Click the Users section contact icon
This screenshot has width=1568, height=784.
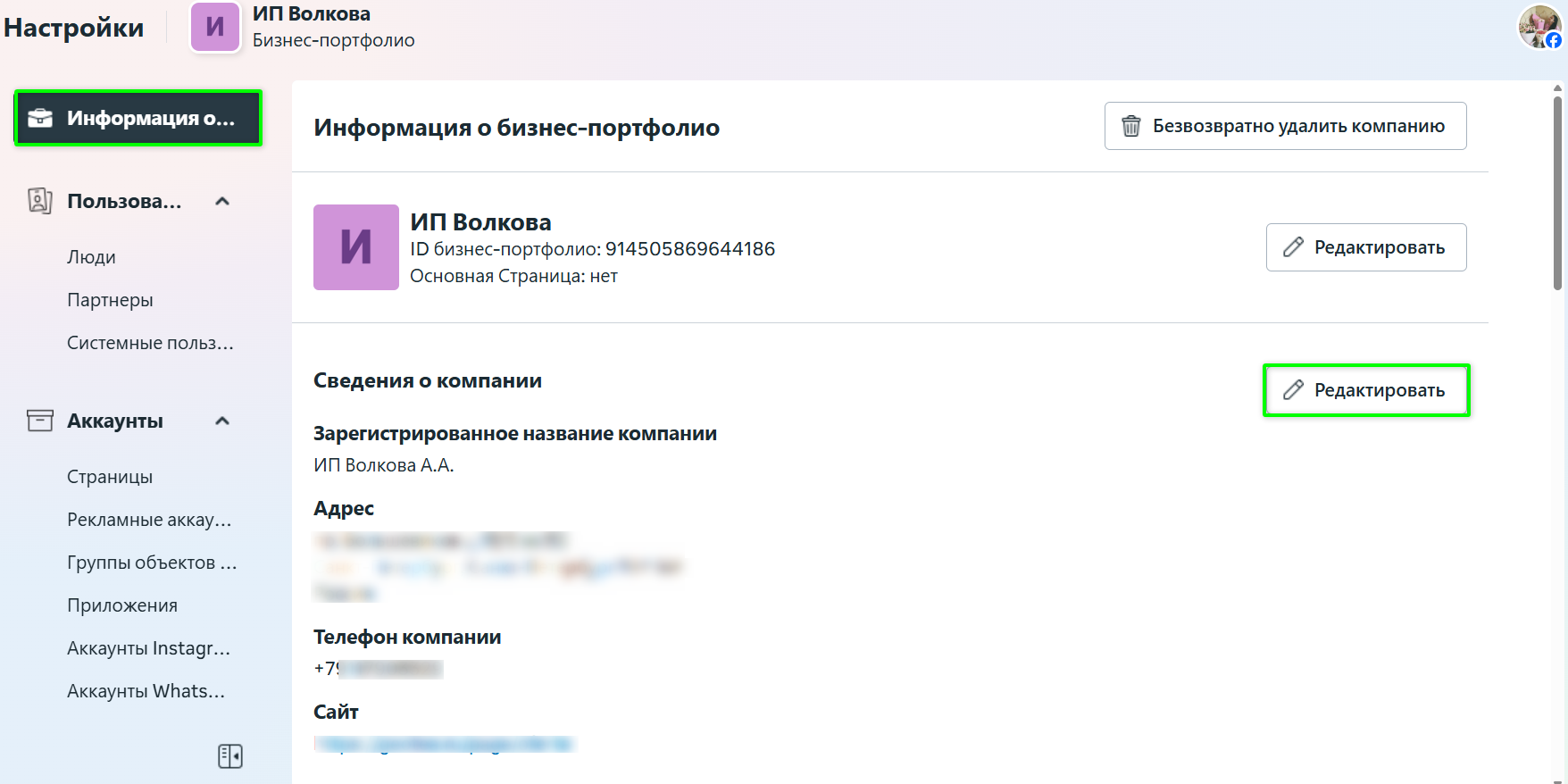(x=39, y=201)
